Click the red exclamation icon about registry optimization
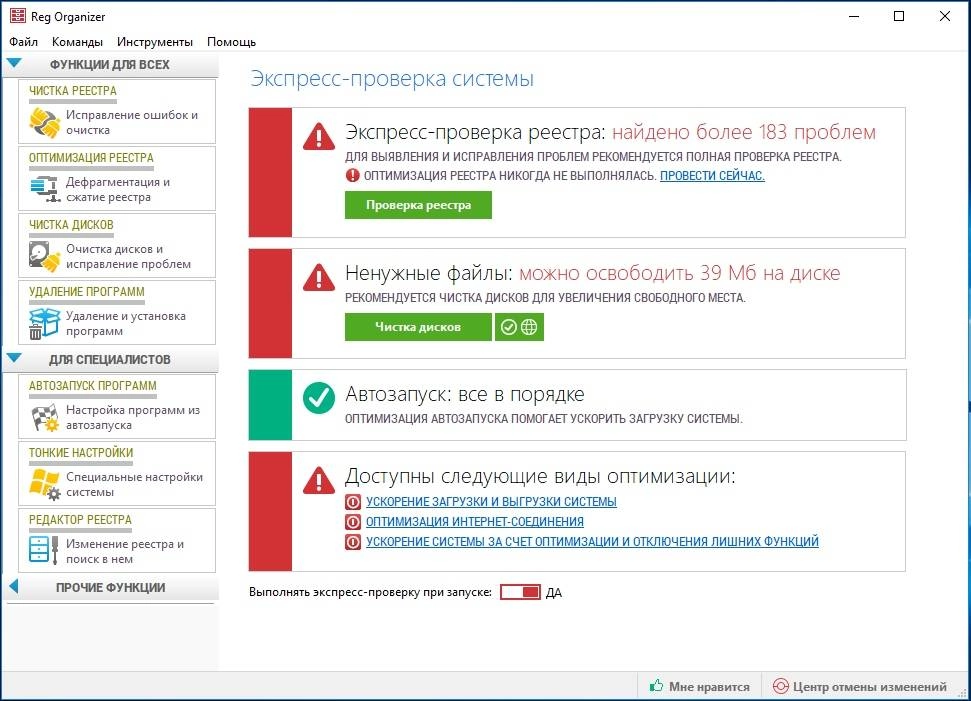 352,175
